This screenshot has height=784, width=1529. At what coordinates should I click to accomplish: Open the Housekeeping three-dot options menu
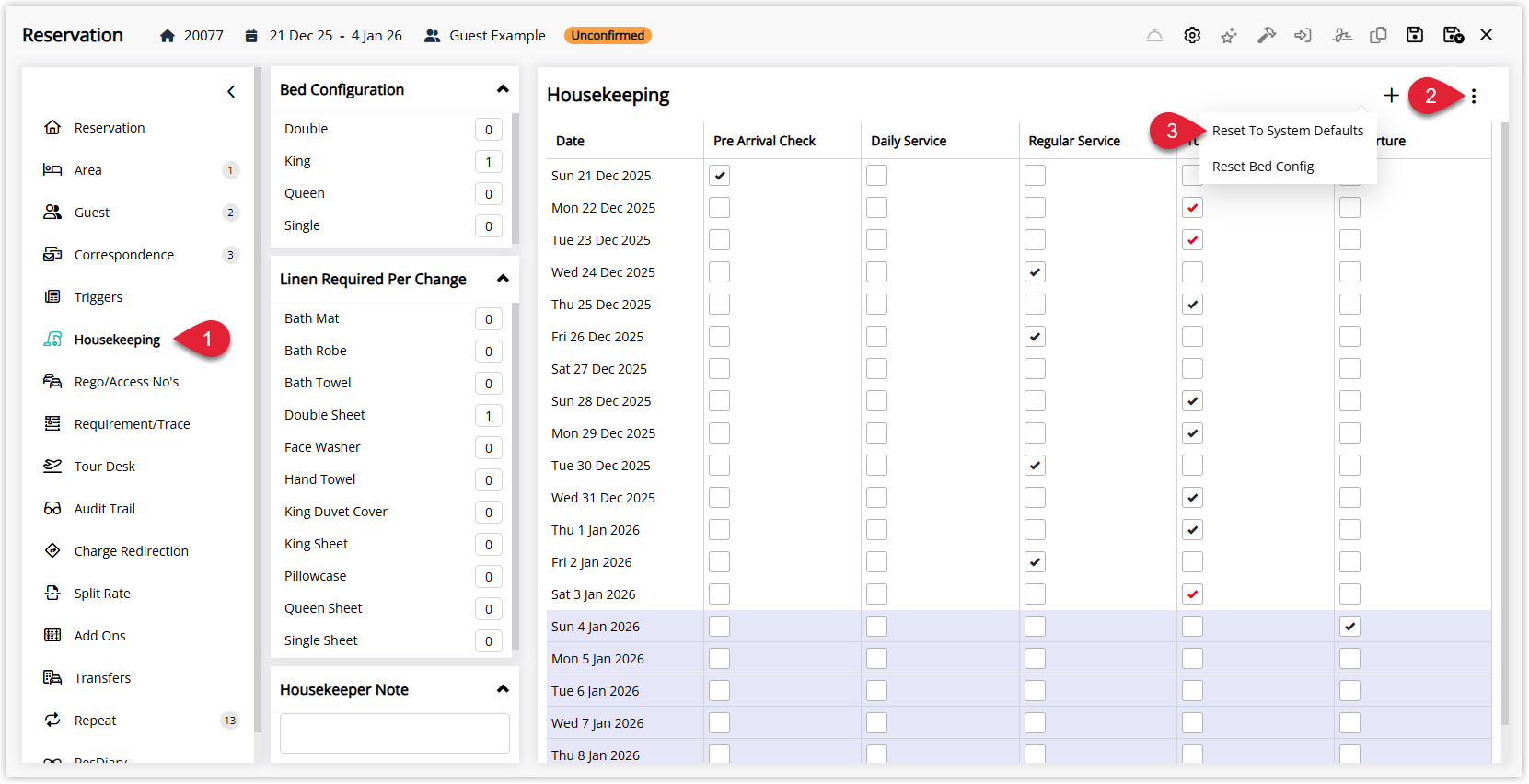(x=1474, y=96)
